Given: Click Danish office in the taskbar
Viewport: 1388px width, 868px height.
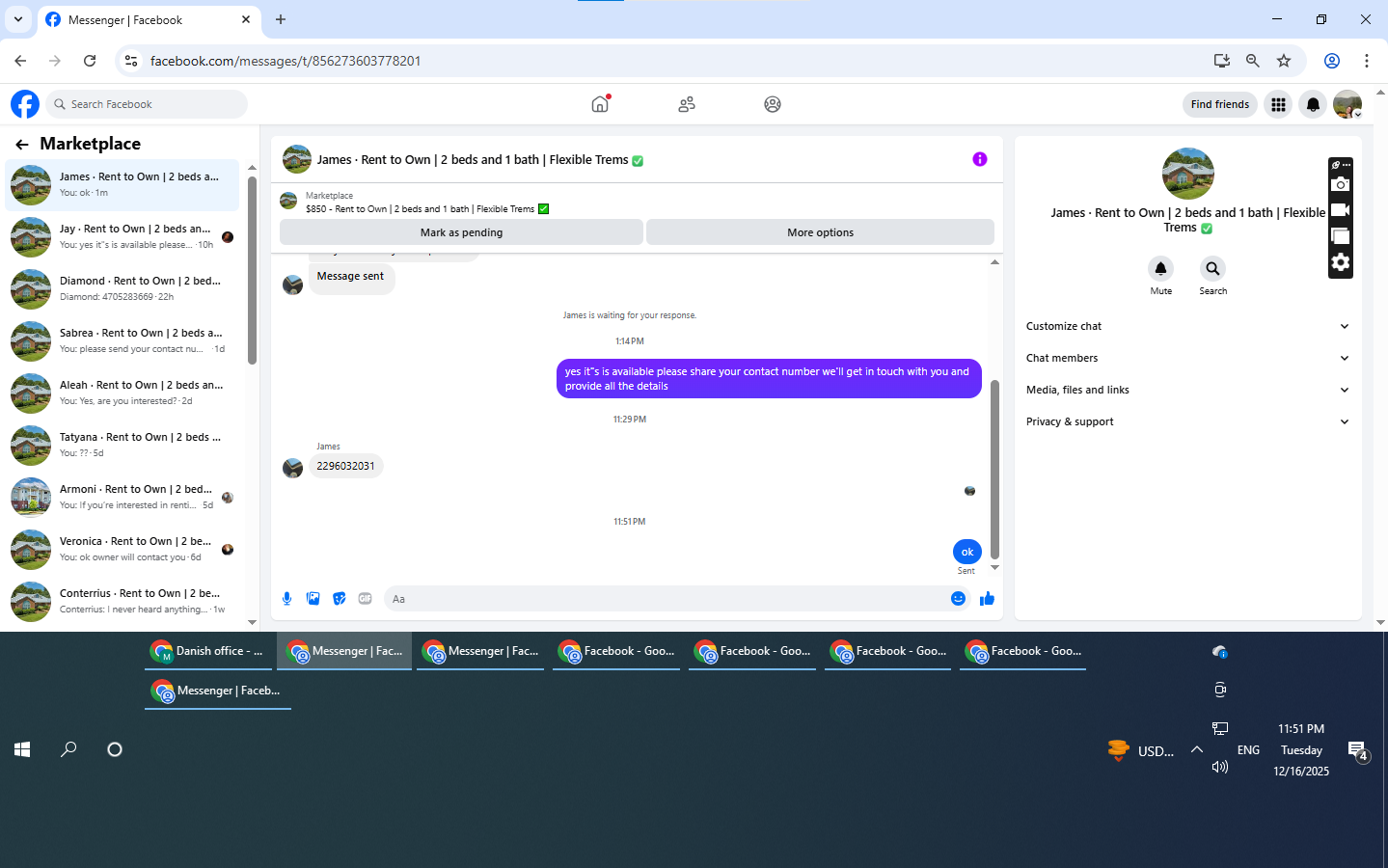Looking at the screenshot, I should (x=208, y=651).
